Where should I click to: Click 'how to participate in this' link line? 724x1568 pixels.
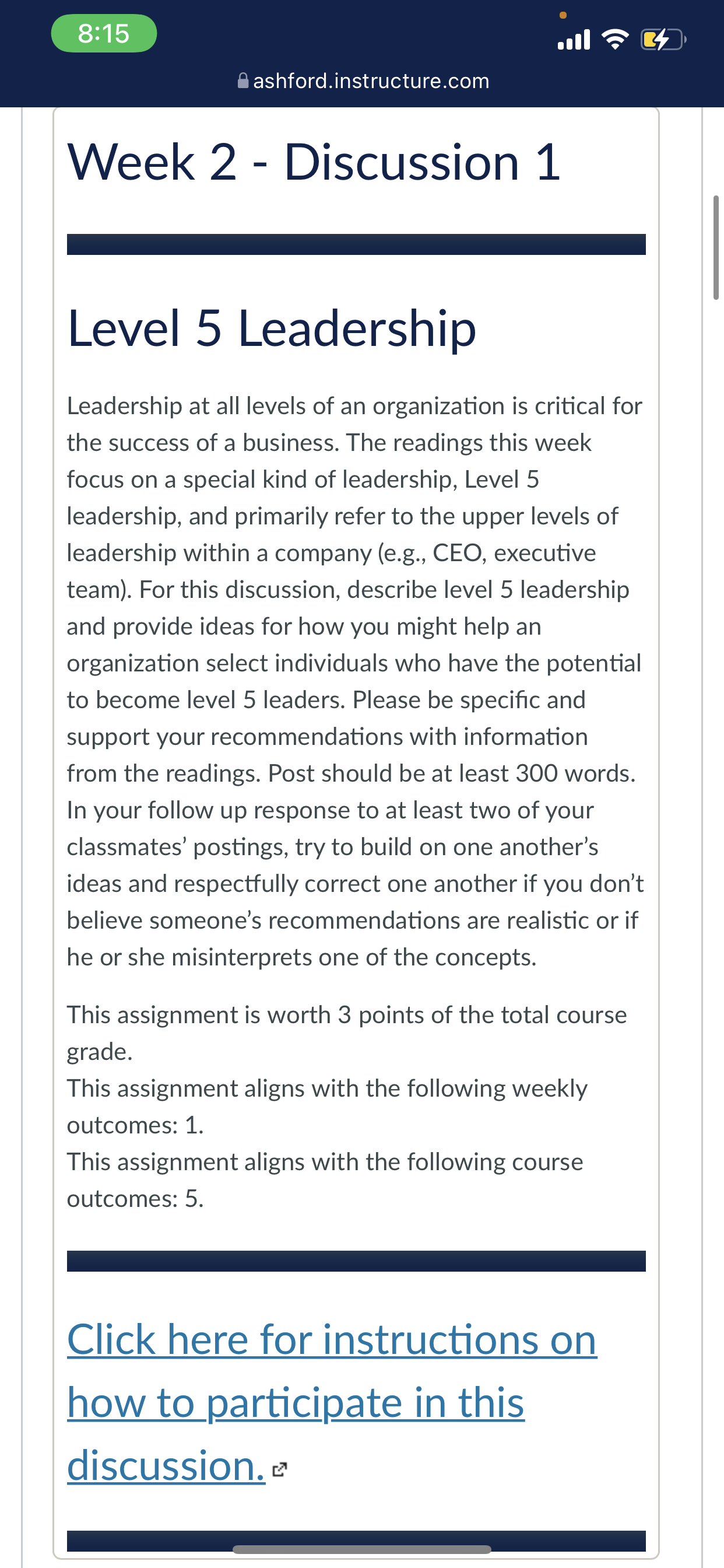coord(296,1402)
